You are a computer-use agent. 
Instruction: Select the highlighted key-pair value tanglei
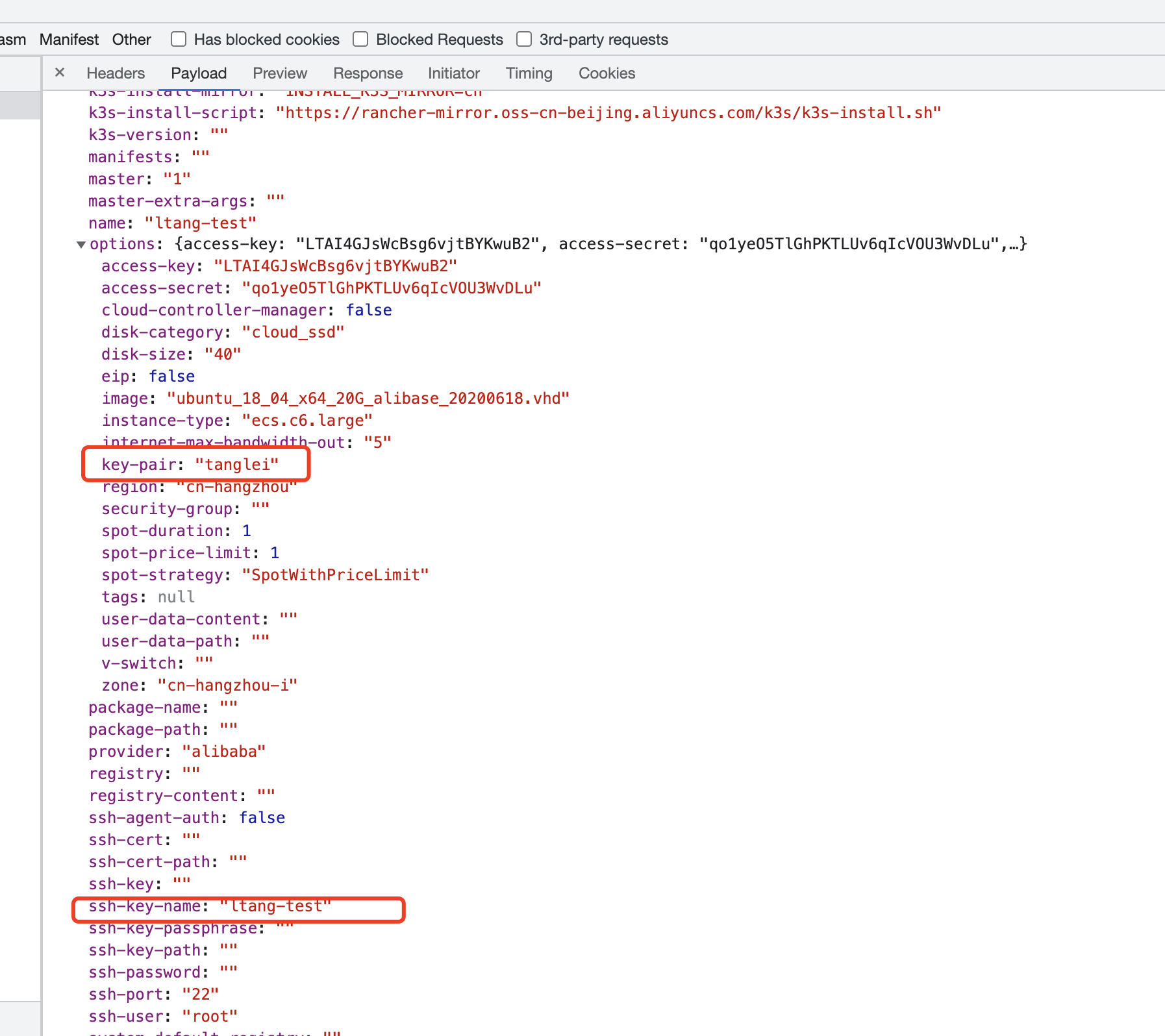click(237, 464)
